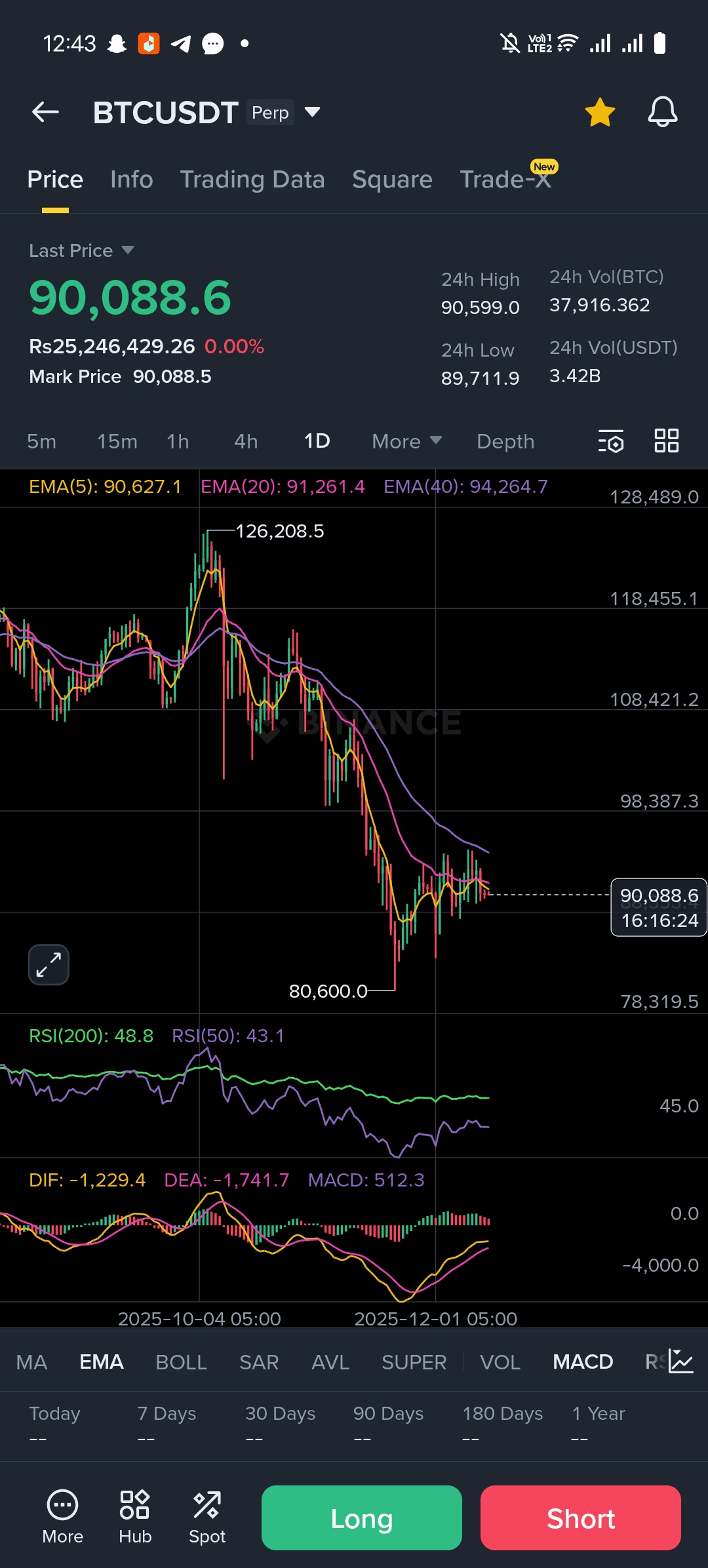Image resolution: width=708 pixels, height=1568 pixels.
Task: Select the 1D chart interval
Action: click(317, 441)
